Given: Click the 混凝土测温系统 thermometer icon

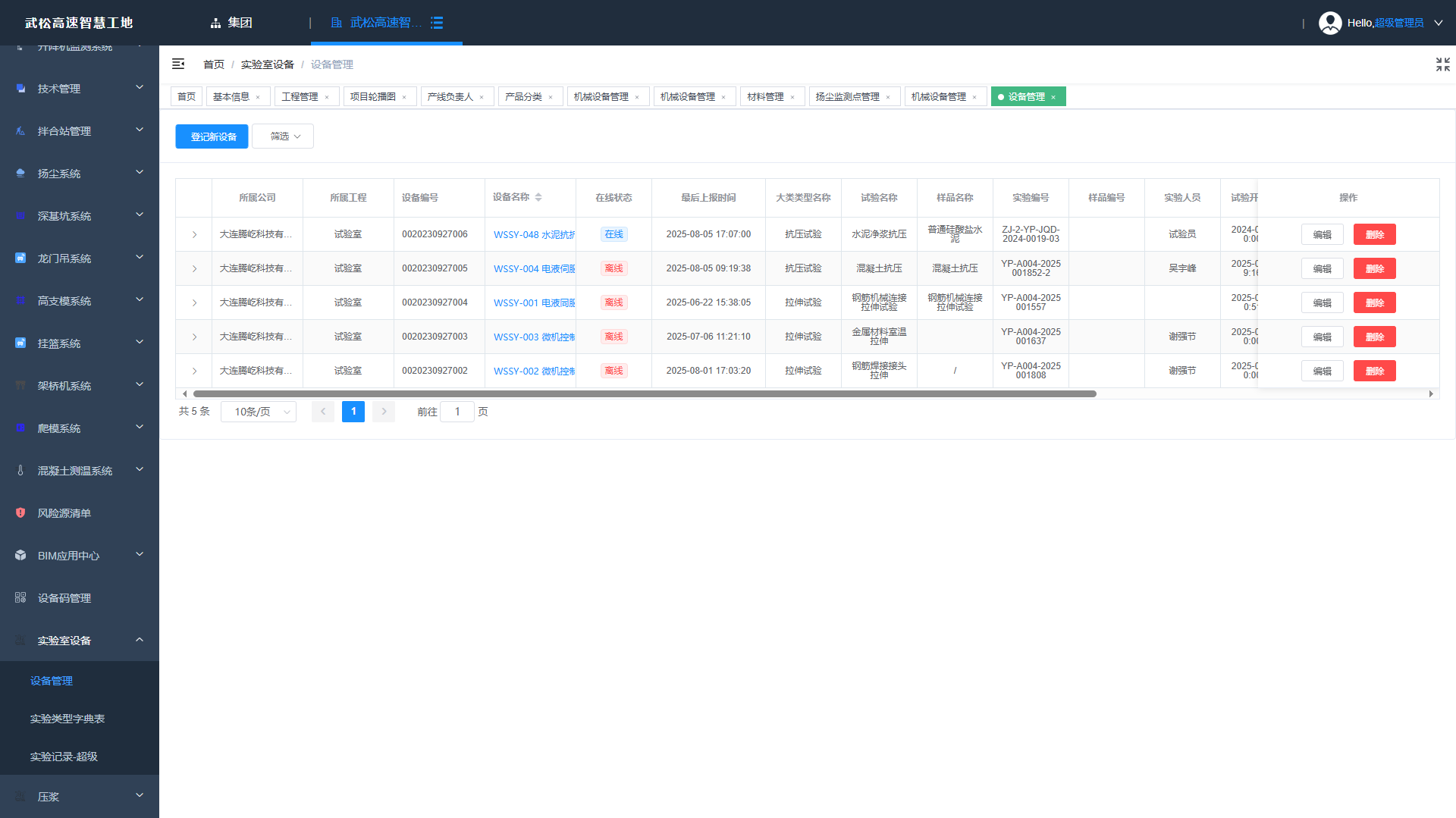Looking at the screenshot, I should click(20, 471).
